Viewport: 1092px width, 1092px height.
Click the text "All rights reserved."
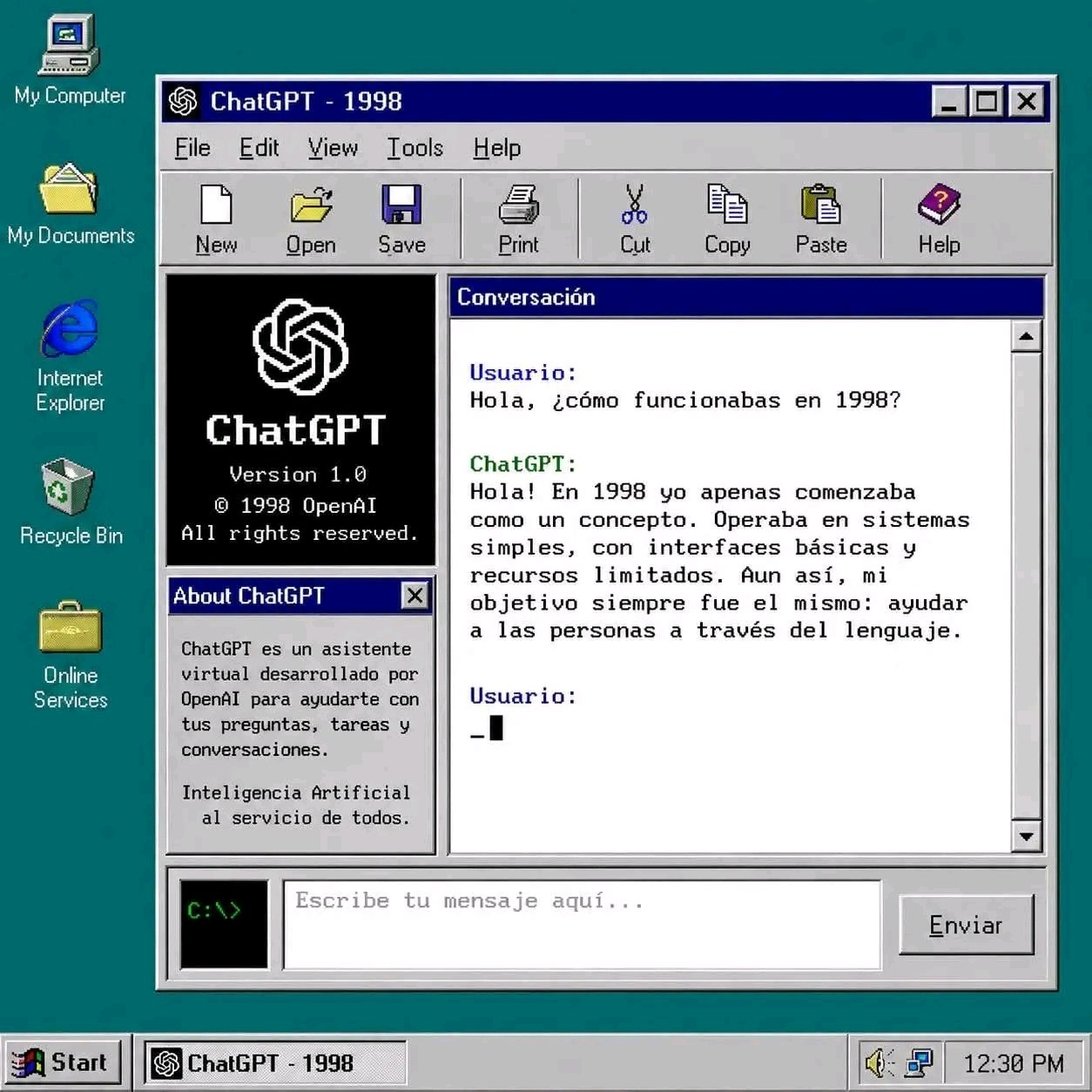click(299, 533)
